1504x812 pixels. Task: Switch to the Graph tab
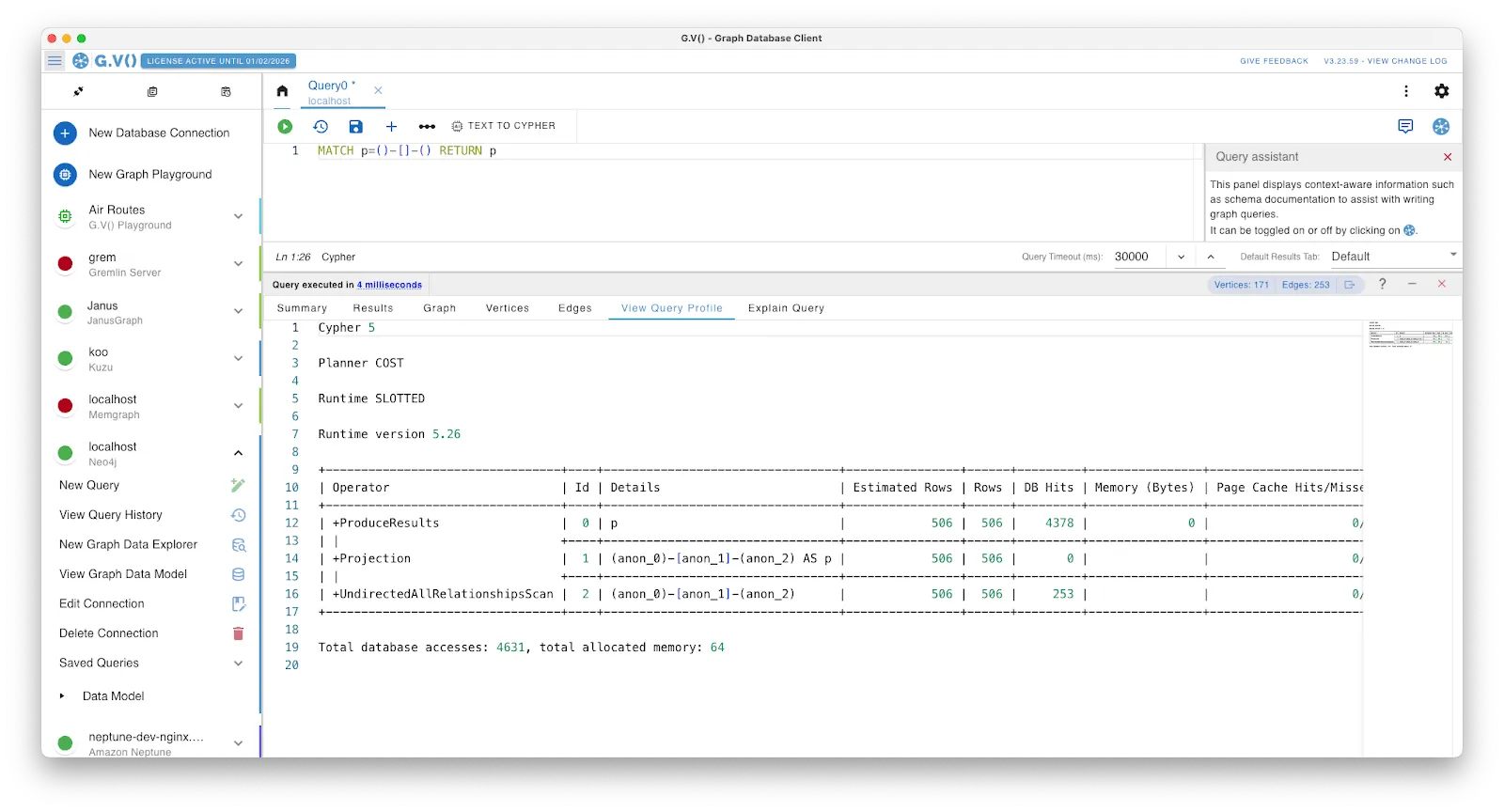(439, 308)
